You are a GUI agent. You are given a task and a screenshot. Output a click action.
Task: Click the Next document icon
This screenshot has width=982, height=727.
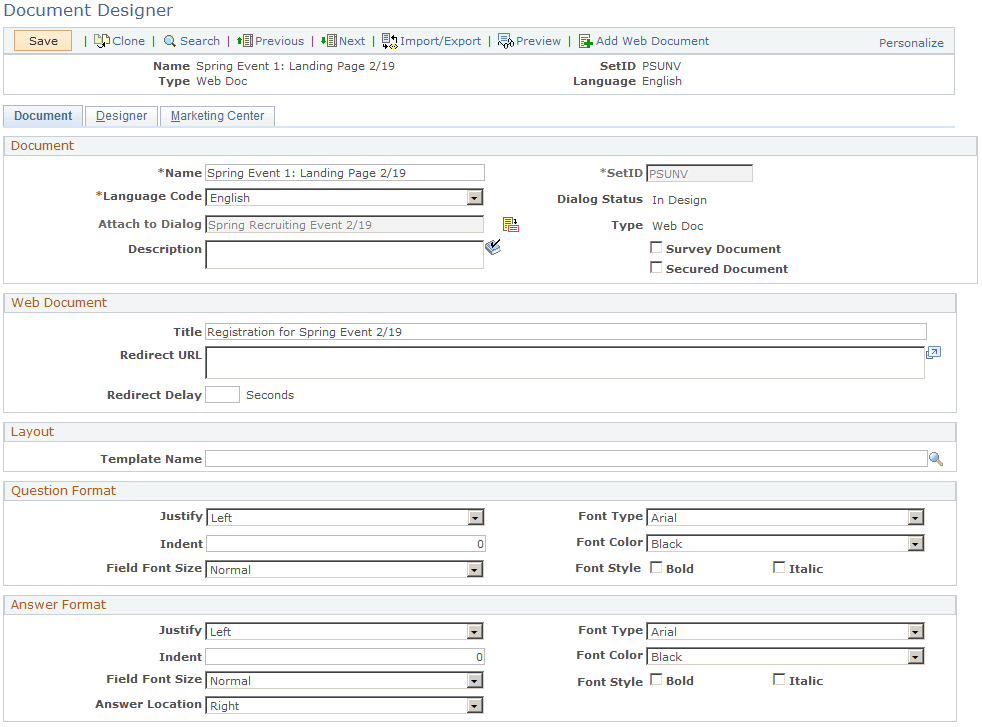pos(329,41)
